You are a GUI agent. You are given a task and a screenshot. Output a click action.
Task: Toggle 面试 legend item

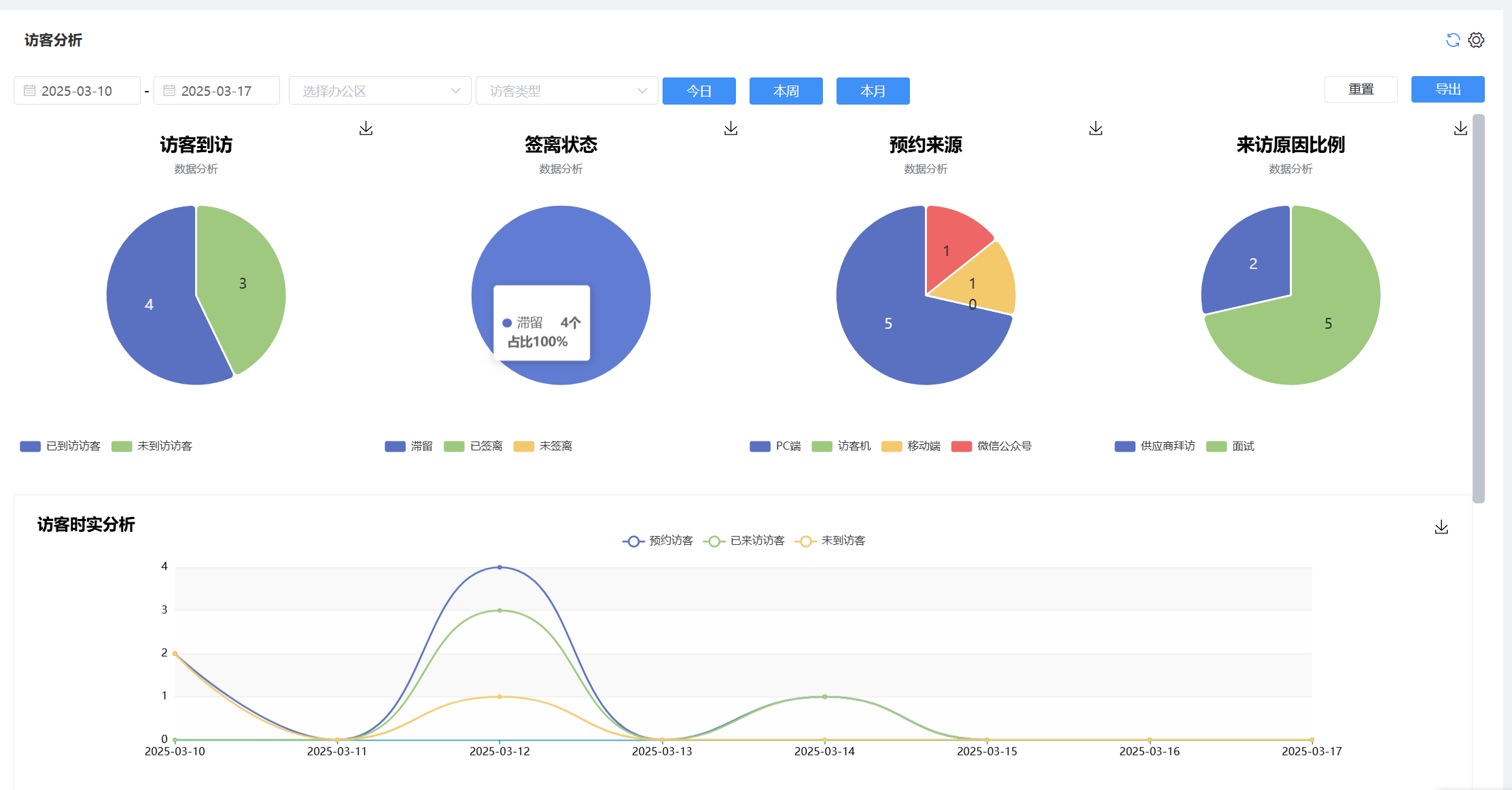pyautogui.click(x=1231, y=446)
